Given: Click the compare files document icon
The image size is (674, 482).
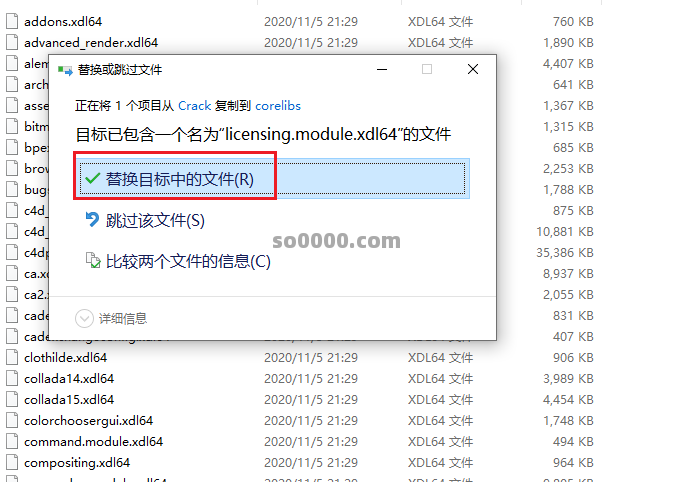Looking at the screenshot, I should [x=93, y=260].
